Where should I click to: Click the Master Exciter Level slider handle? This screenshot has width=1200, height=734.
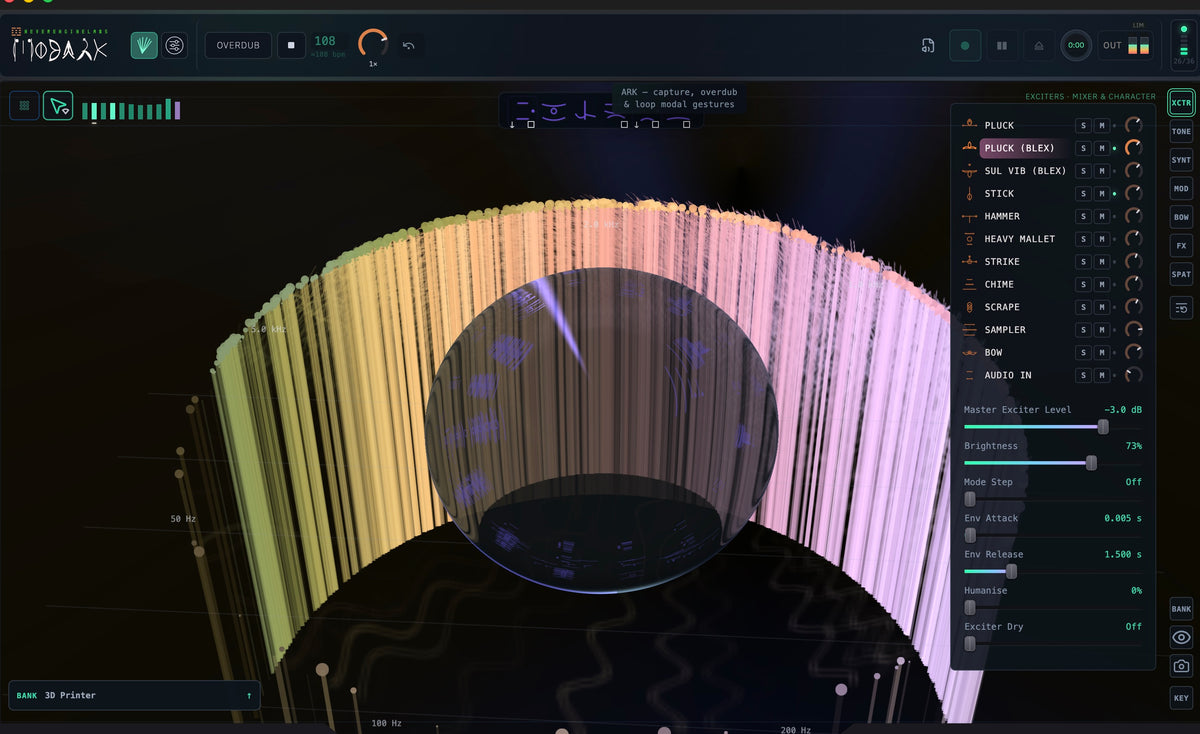1103,427
